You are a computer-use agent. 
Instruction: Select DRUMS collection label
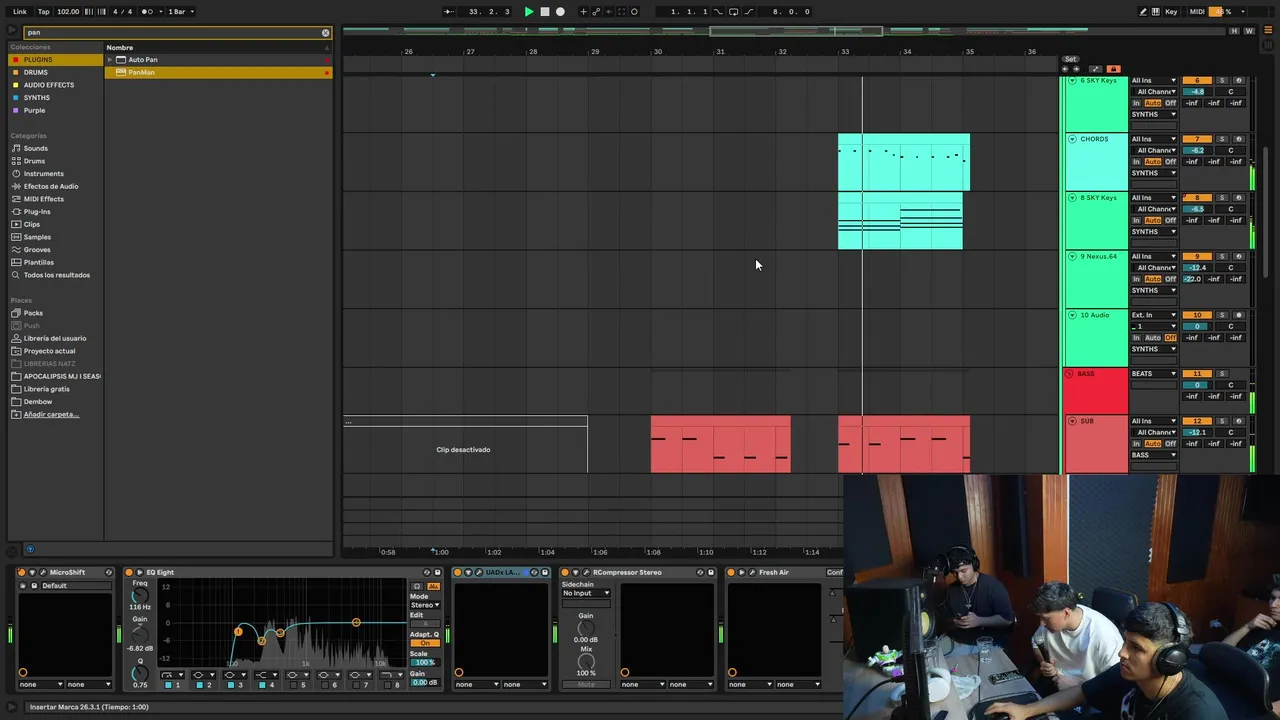(x=36, y=72)
